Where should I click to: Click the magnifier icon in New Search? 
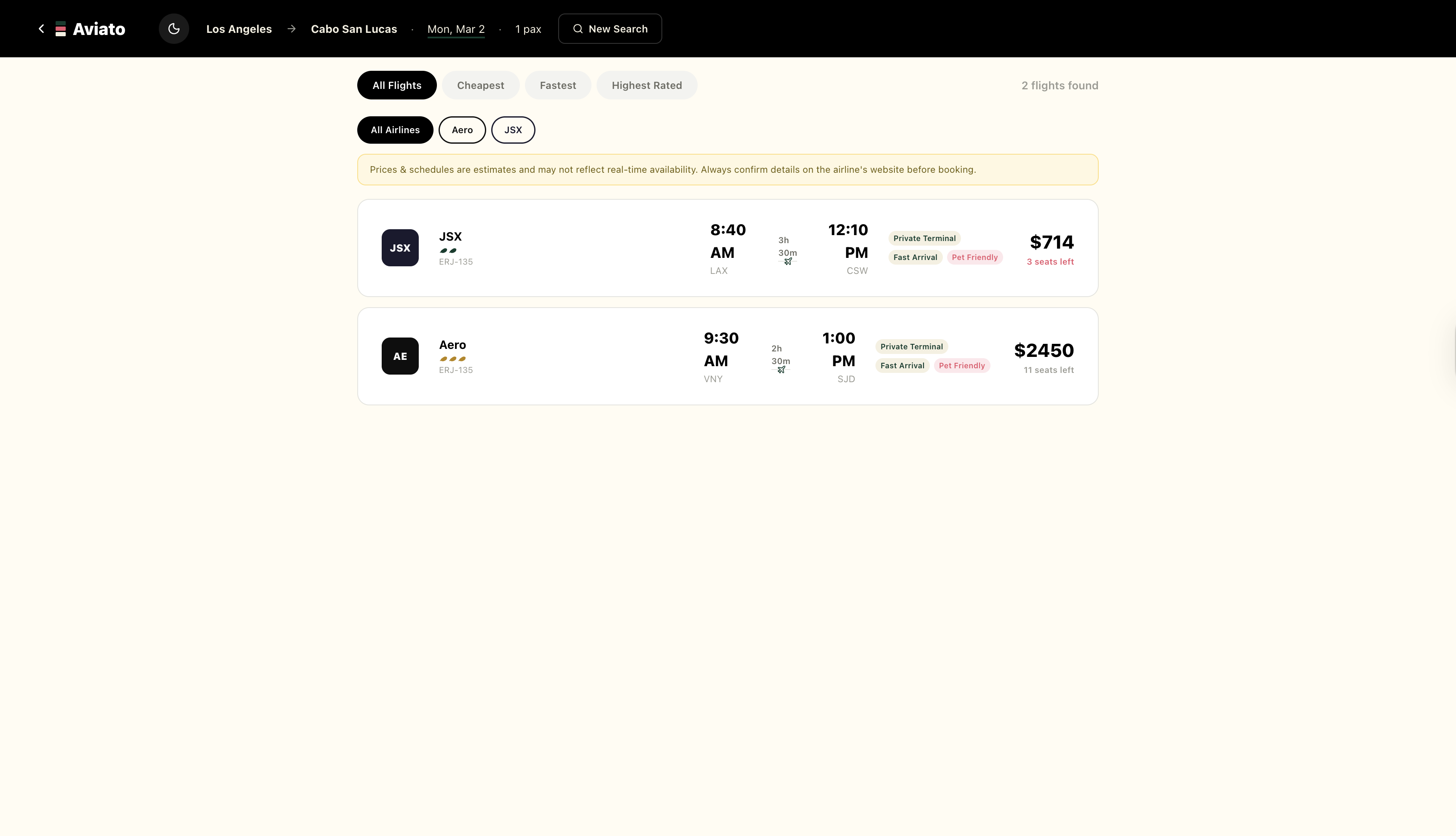point(577,28)
